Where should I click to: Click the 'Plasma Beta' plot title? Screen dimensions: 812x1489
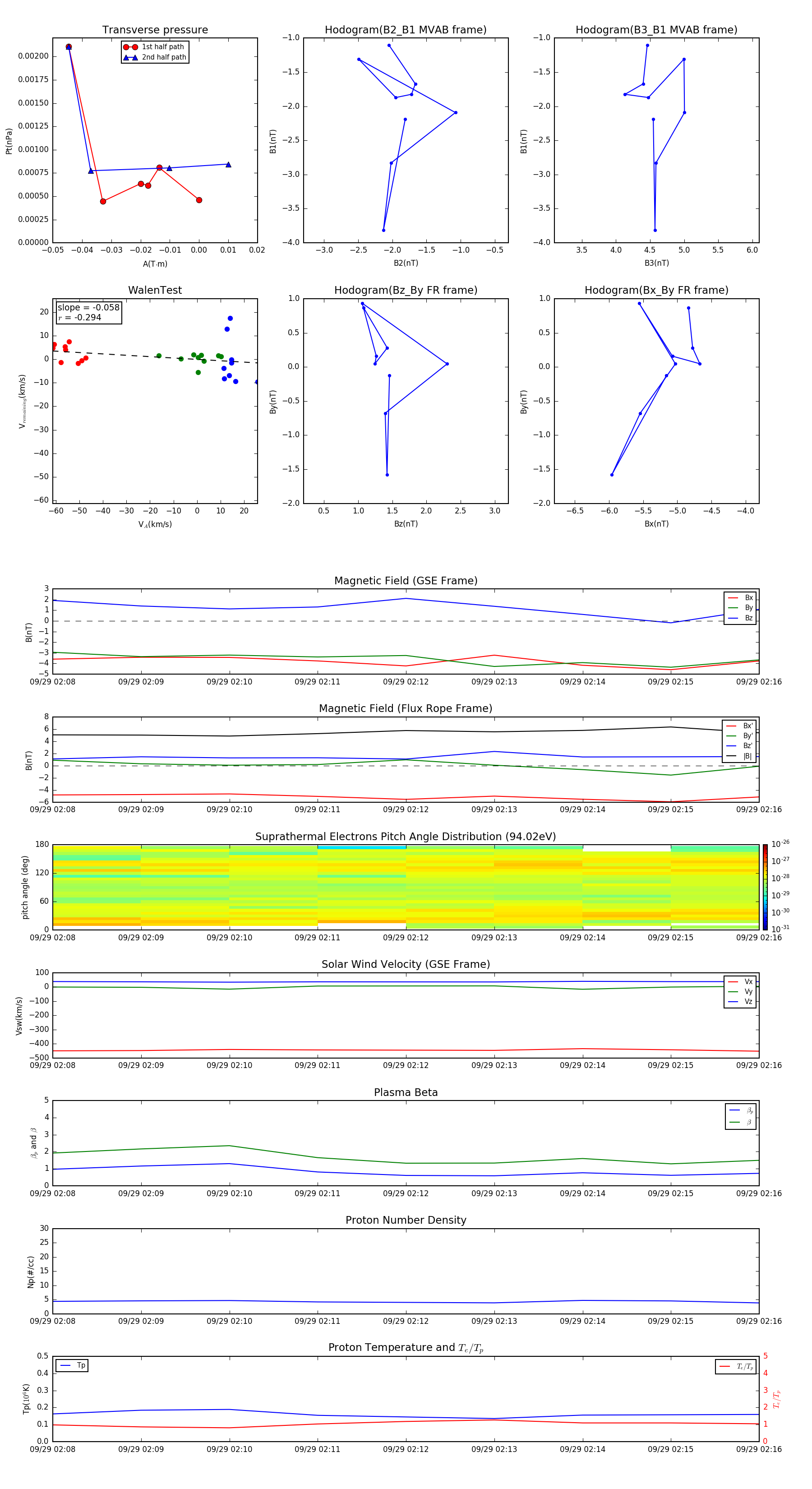406,1092
